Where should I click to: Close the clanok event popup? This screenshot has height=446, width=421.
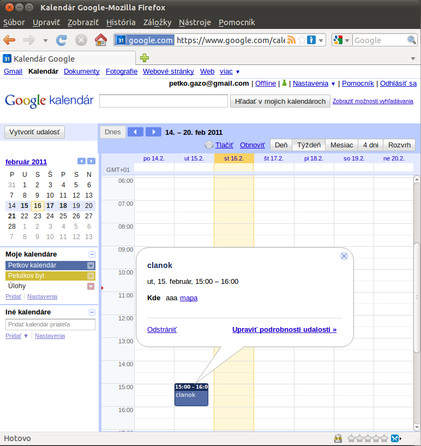point(344,256)
